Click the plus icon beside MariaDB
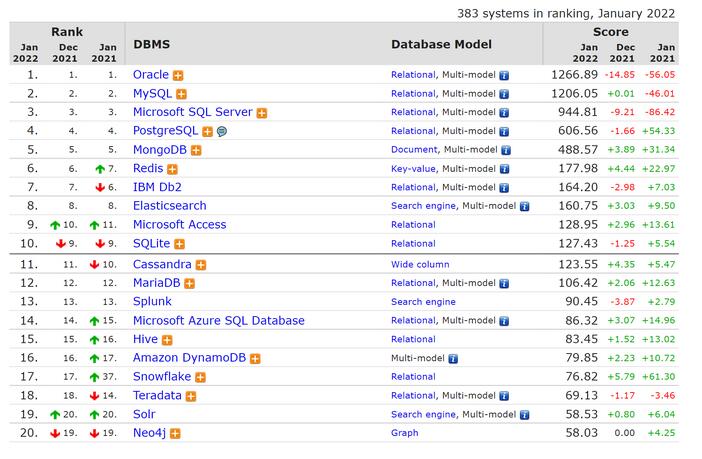 [190, 284]
